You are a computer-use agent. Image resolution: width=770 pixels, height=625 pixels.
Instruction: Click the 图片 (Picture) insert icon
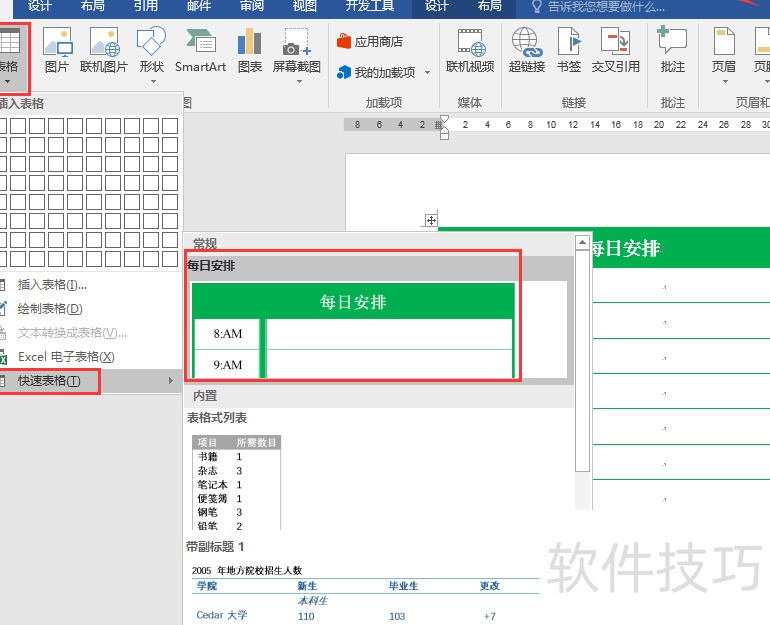[57, 50]
